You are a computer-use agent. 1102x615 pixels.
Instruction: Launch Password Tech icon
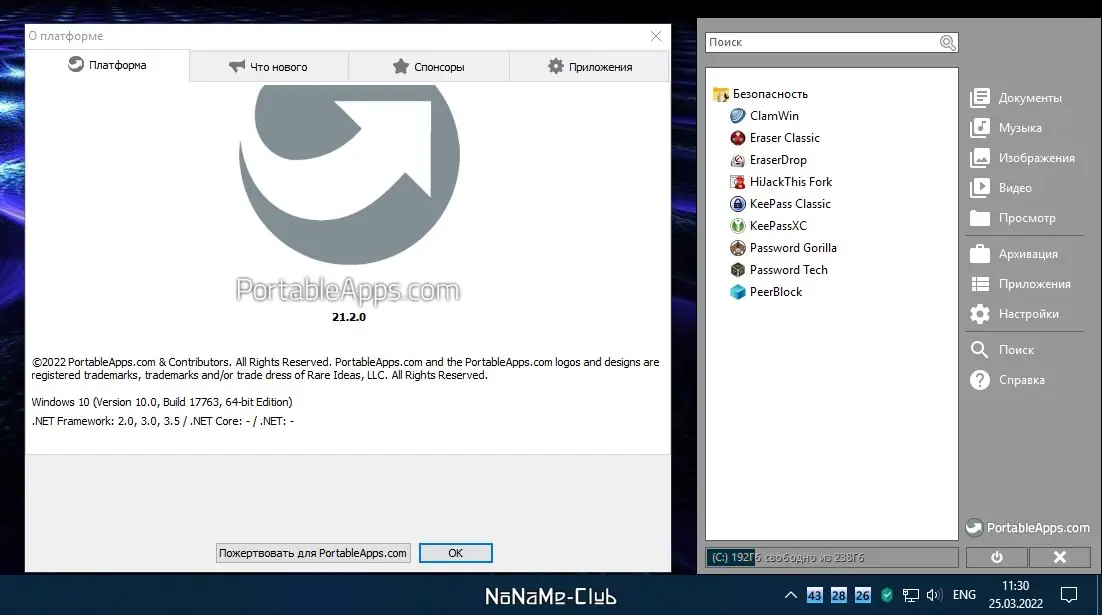737,270
